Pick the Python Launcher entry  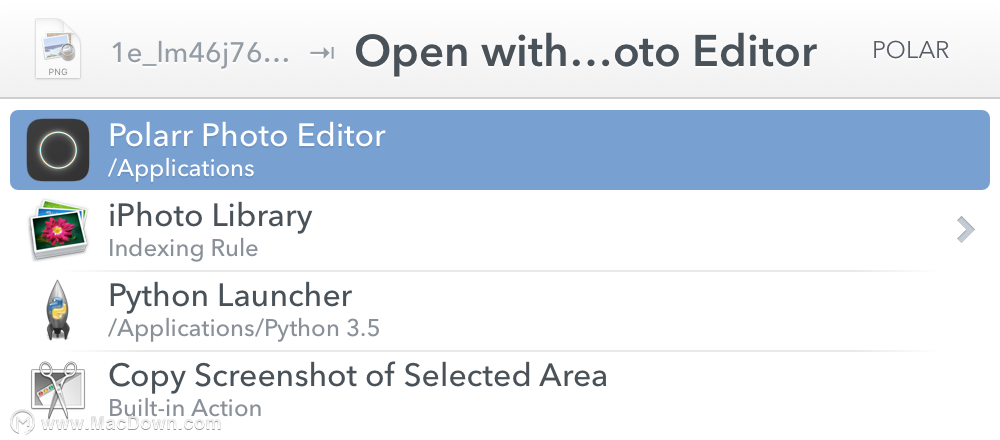click(x=500, y=310)
